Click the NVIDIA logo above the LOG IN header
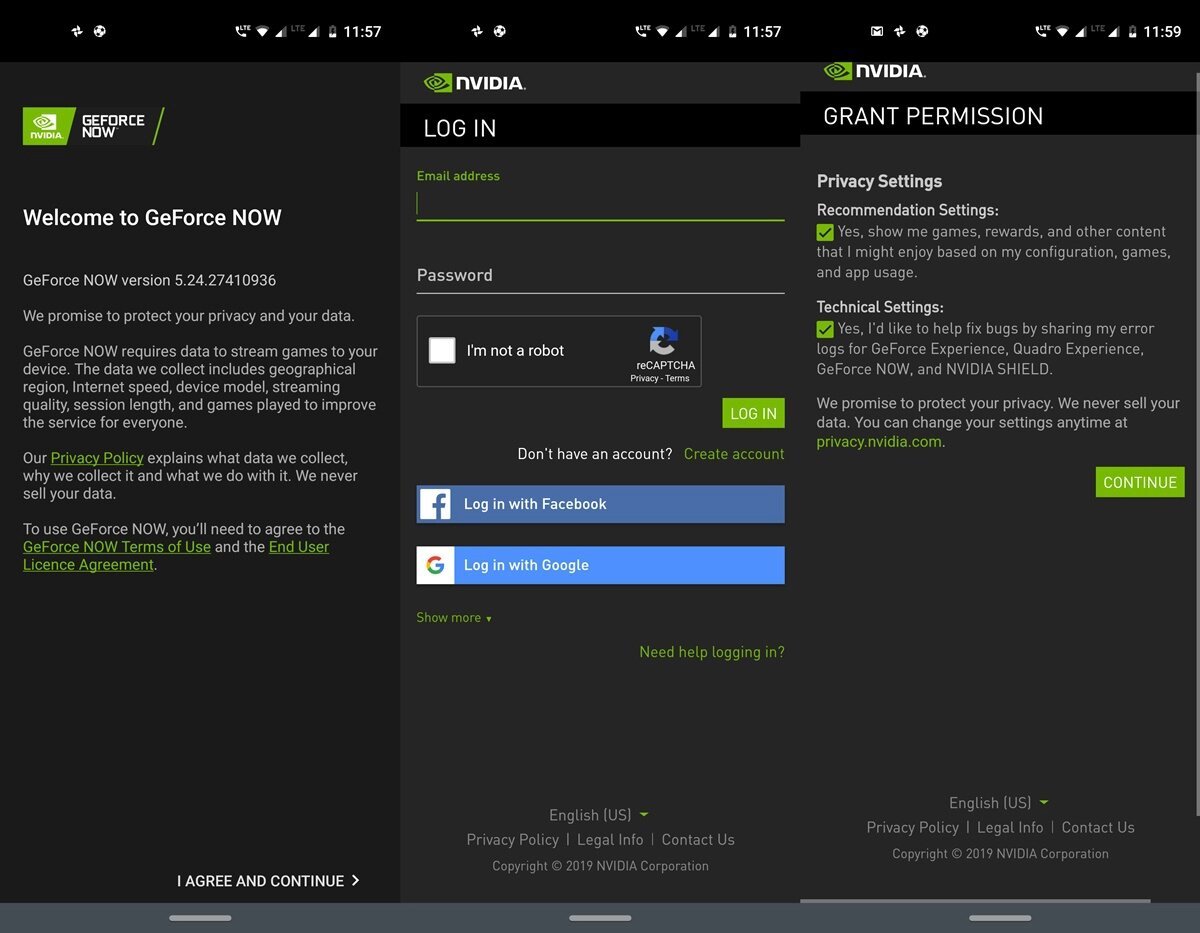 (x=475, y=83)
